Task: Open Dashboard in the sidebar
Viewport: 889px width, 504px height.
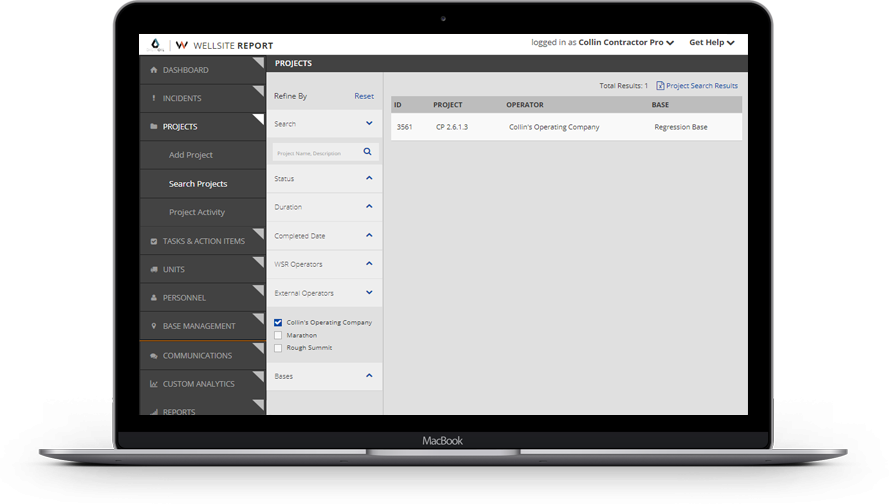Action: click(202, 70)
